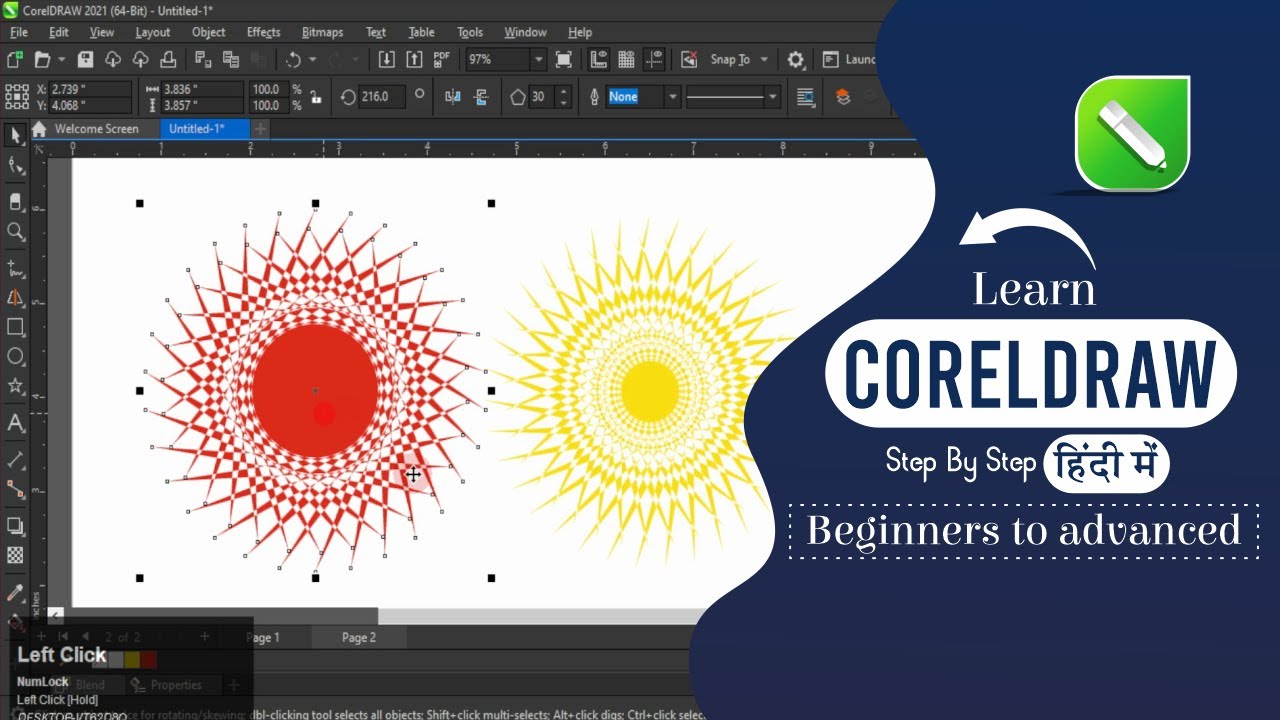Click the gray swatch in the document palette
The height and width of the screenshot is (720, 1280).
[x=116, y=660]
